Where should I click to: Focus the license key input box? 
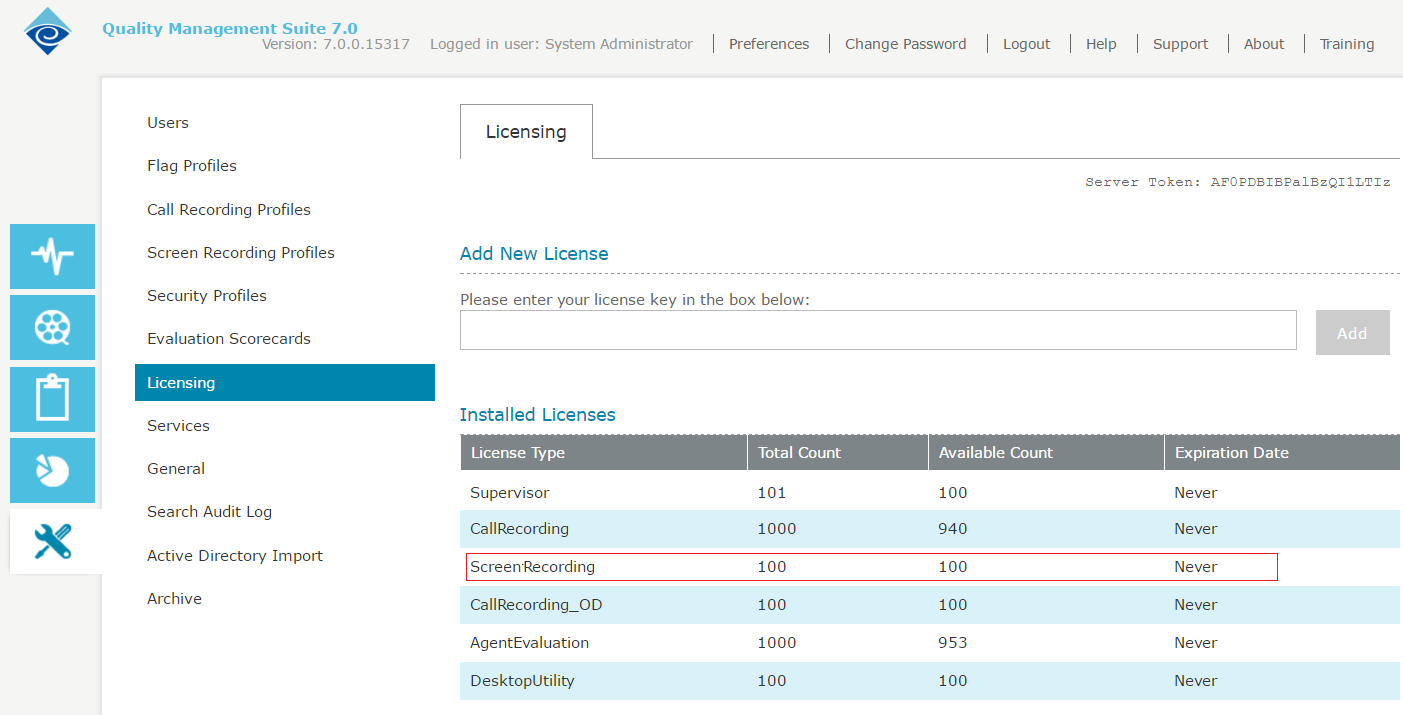coord(878,330)
